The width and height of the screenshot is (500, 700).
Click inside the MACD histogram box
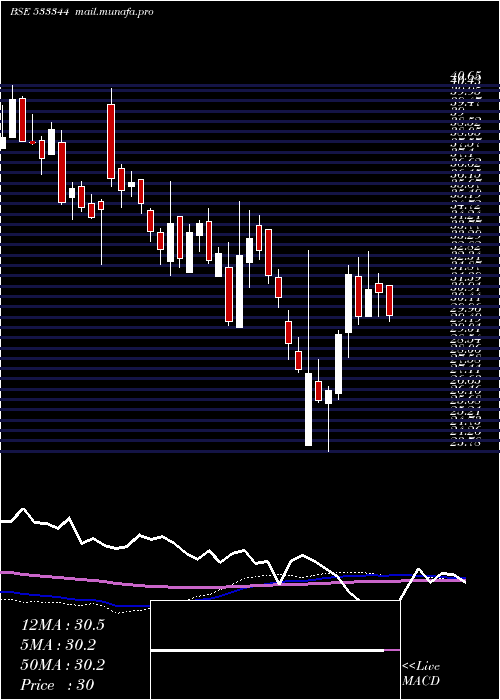coord(275,650)
